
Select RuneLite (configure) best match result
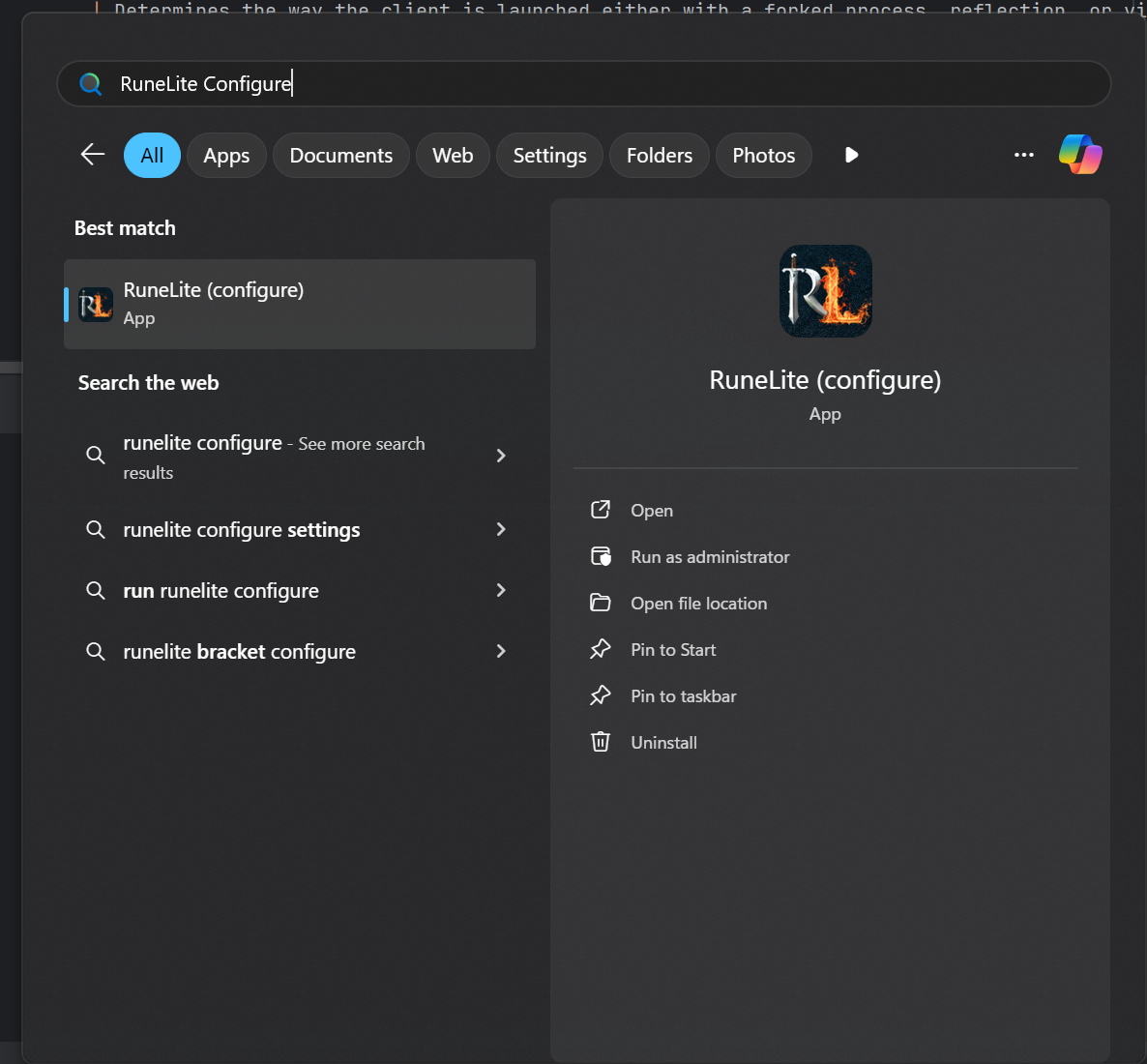coord(300,304)
